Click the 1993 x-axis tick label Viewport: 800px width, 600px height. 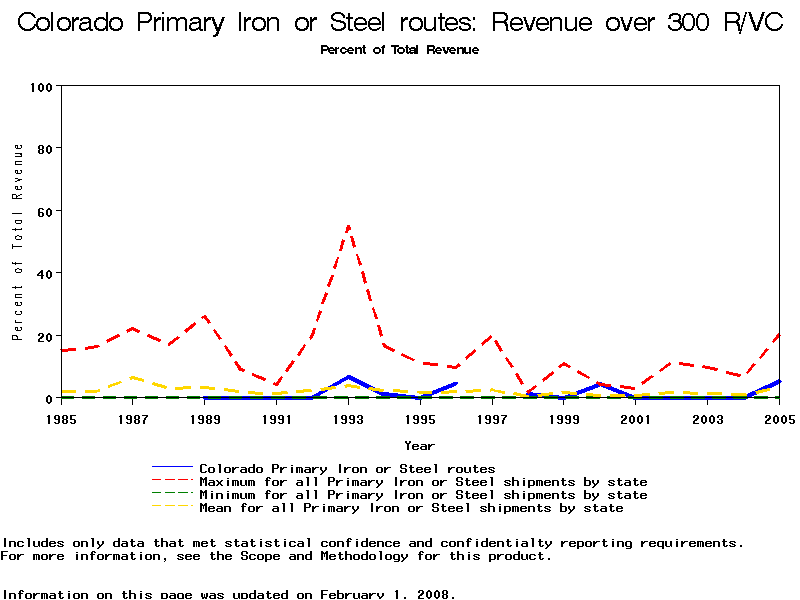coord(348,419)
